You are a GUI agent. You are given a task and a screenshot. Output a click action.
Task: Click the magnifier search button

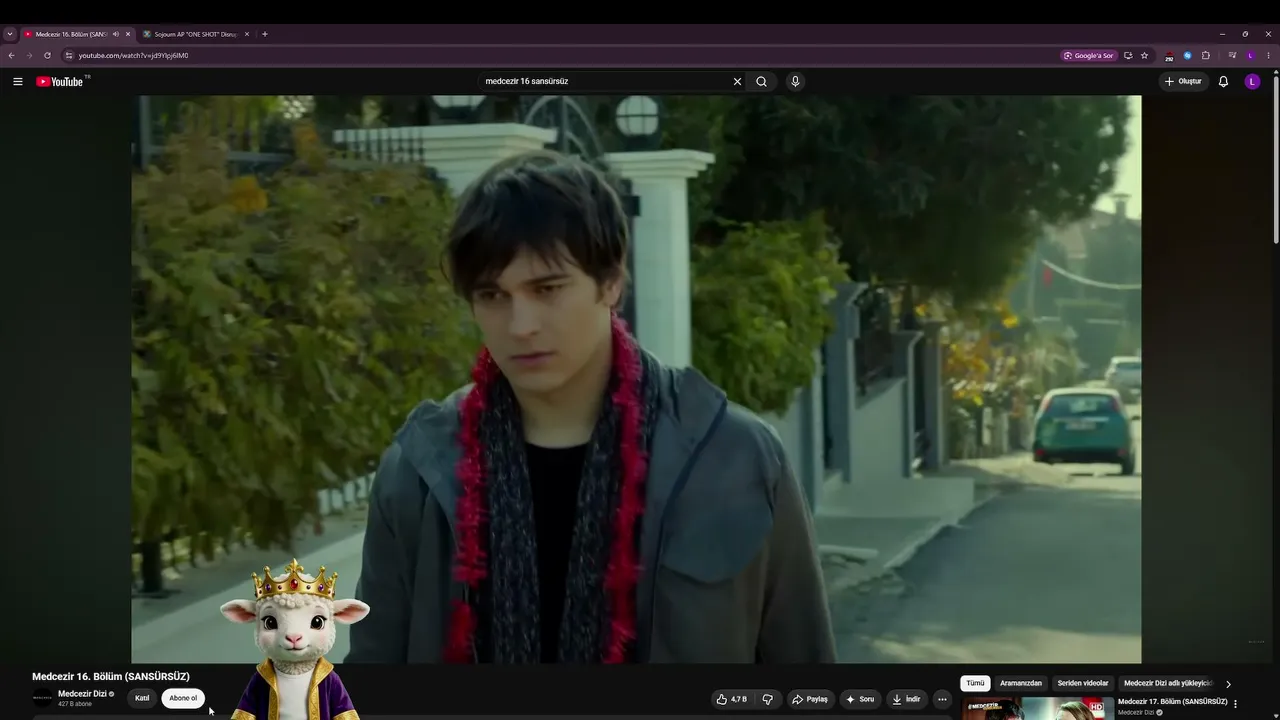pyautogui.click(x=761, y=81)
